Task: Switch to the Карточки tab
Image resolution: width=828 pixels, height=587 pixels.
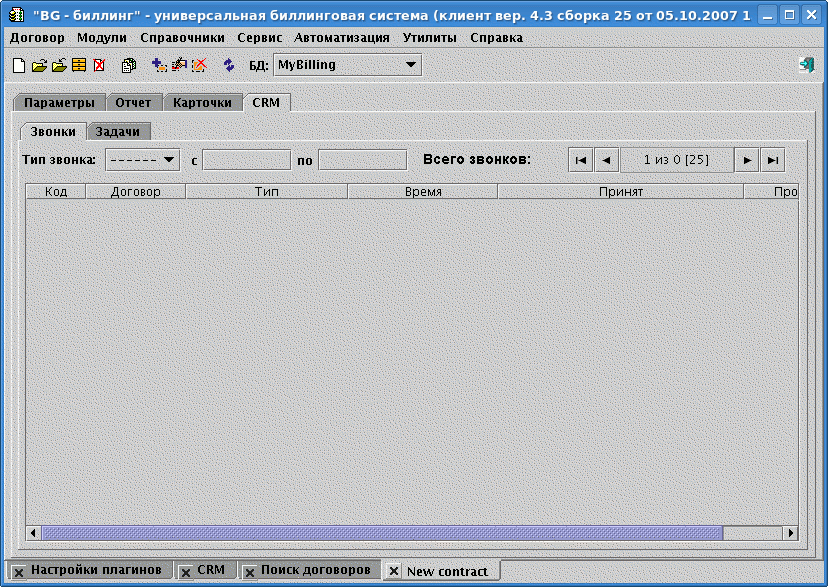Action: [202, 103]
